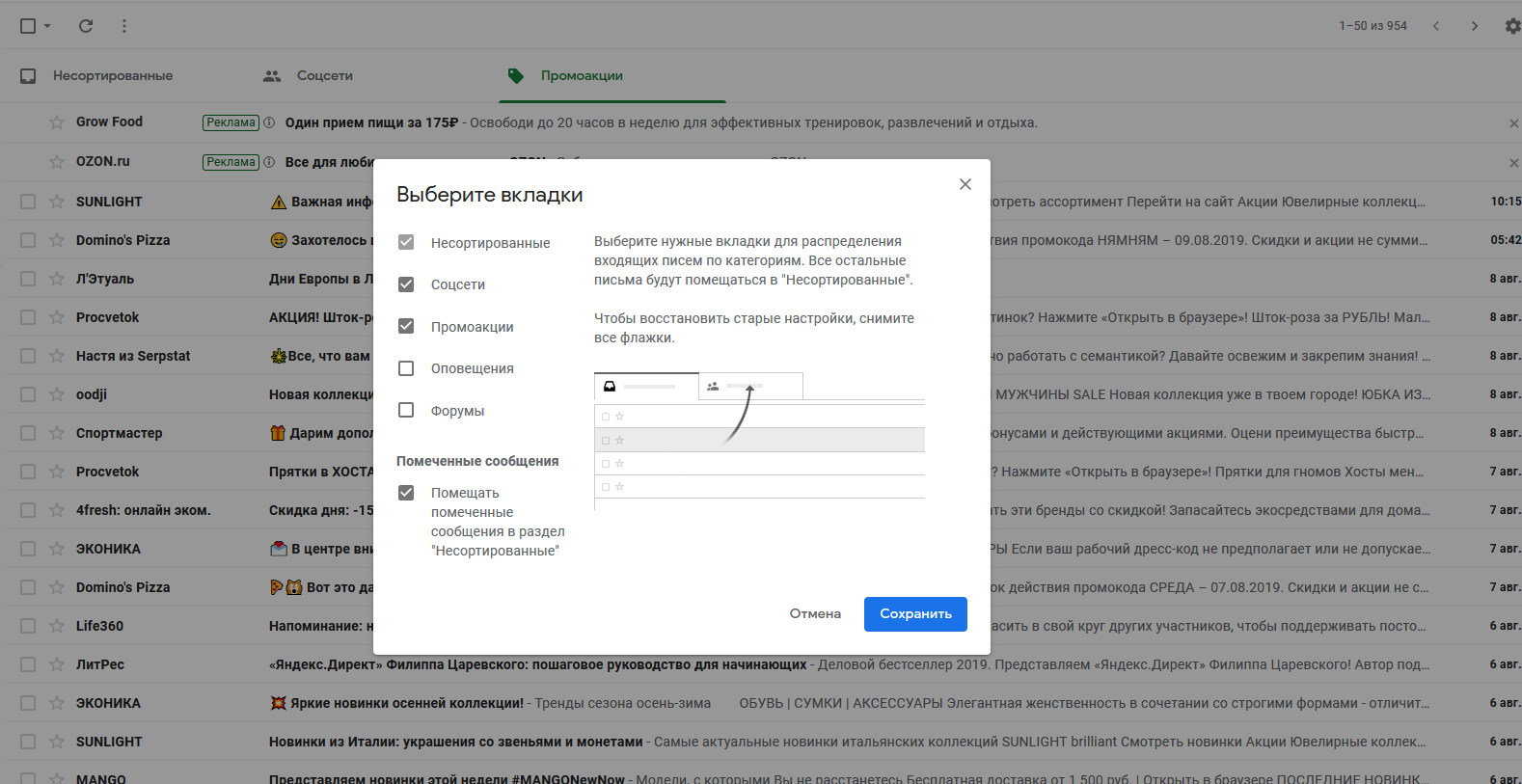
Task: Close the 'Выберите вкладки' dialog
Action: 965,184
